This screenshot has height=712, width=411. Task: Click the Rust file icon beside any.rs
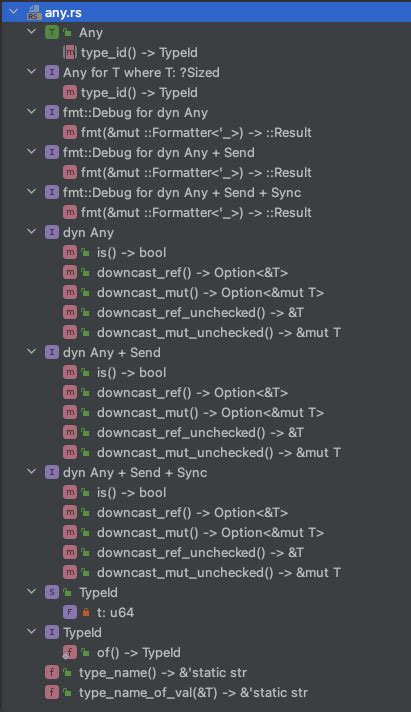[x=34, y=13]
